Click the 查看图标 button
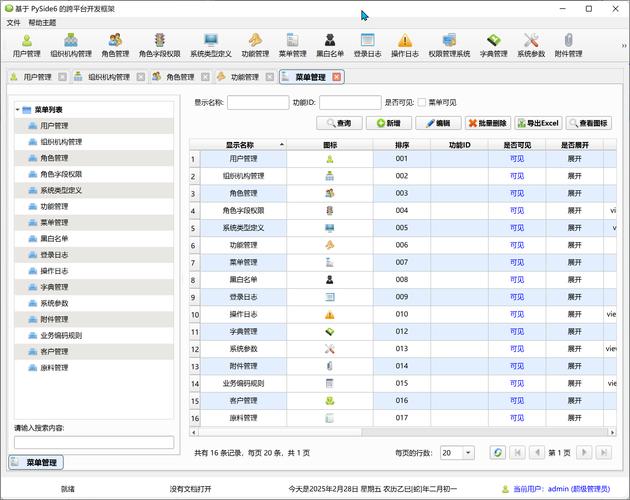The width and height of the screenshot is (630, 500). (589, 123)
